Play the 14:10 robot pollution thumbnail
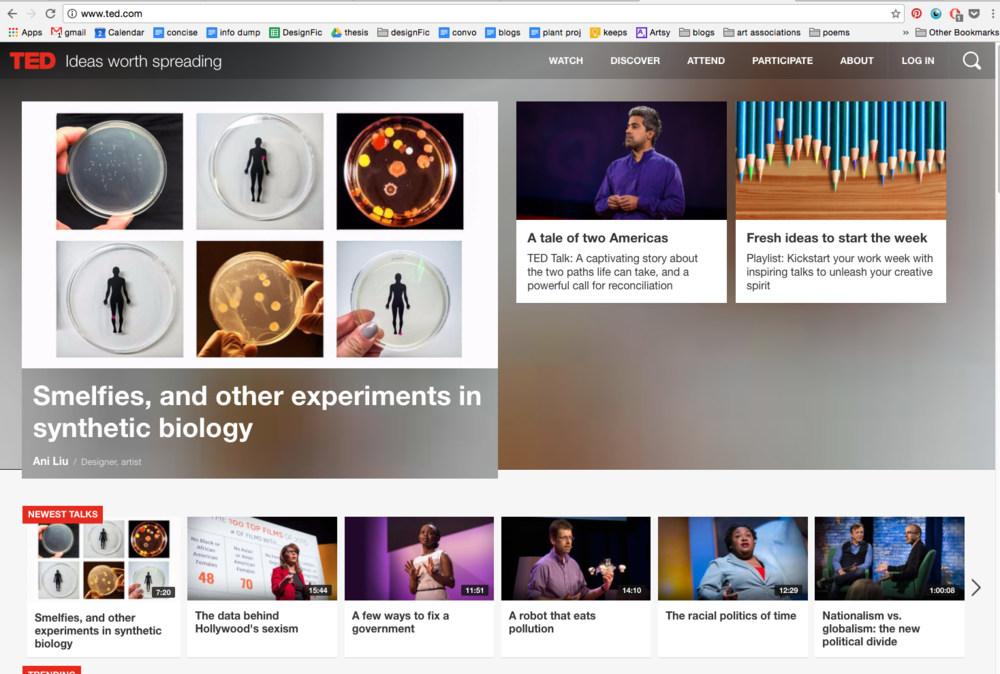This screenshot has width=1000, height=674. 576,559
